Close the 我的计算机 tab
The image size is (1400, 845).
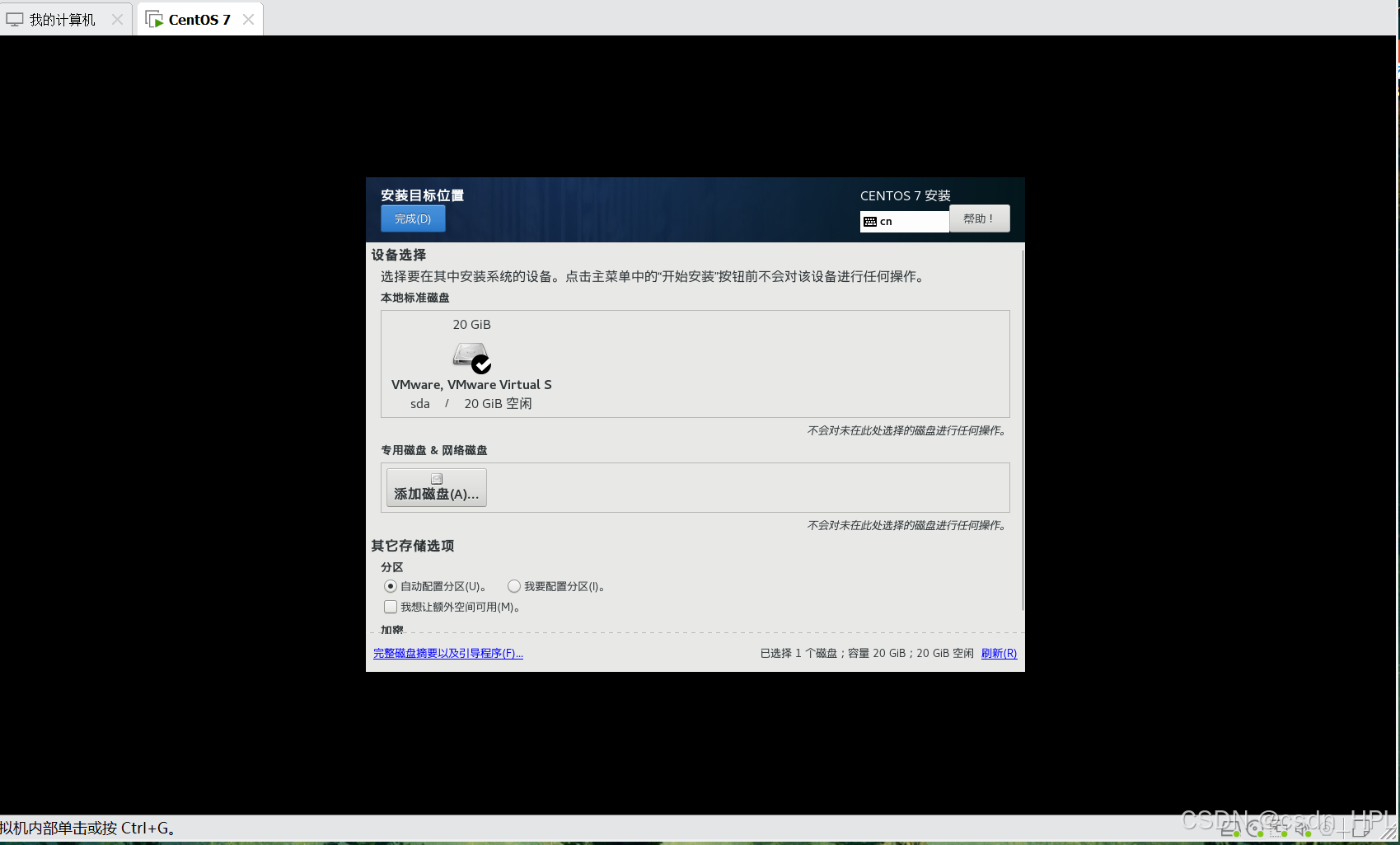click(117, 19)
